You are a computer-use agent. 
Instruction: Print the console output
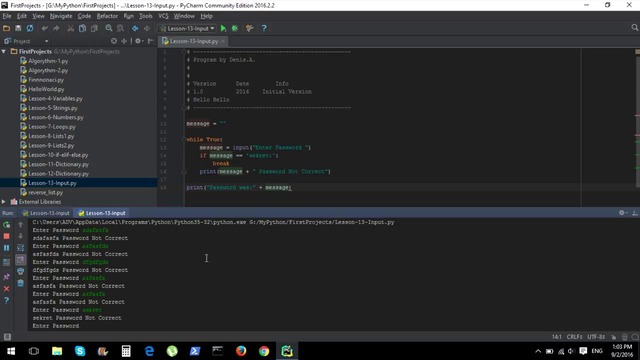tap(20, 271)
